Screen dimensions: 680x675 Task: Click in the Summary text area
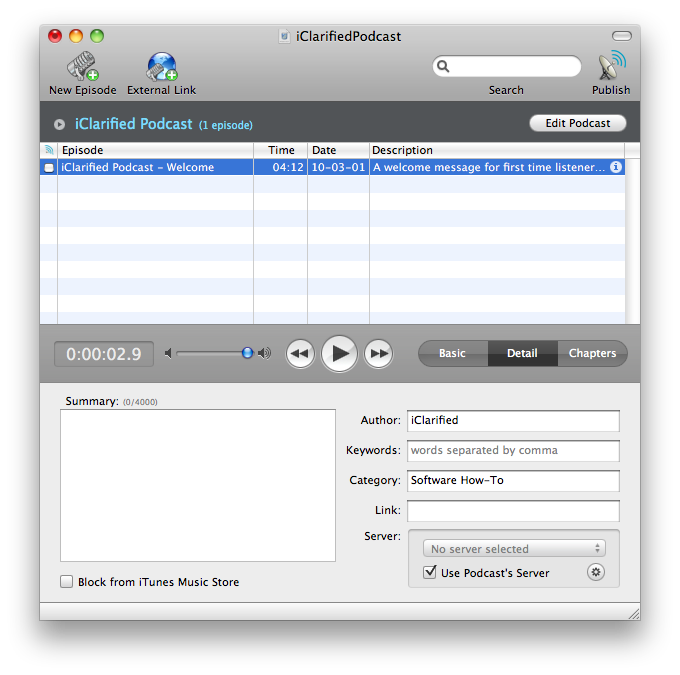pyautogui.click(x=198, y=485)
